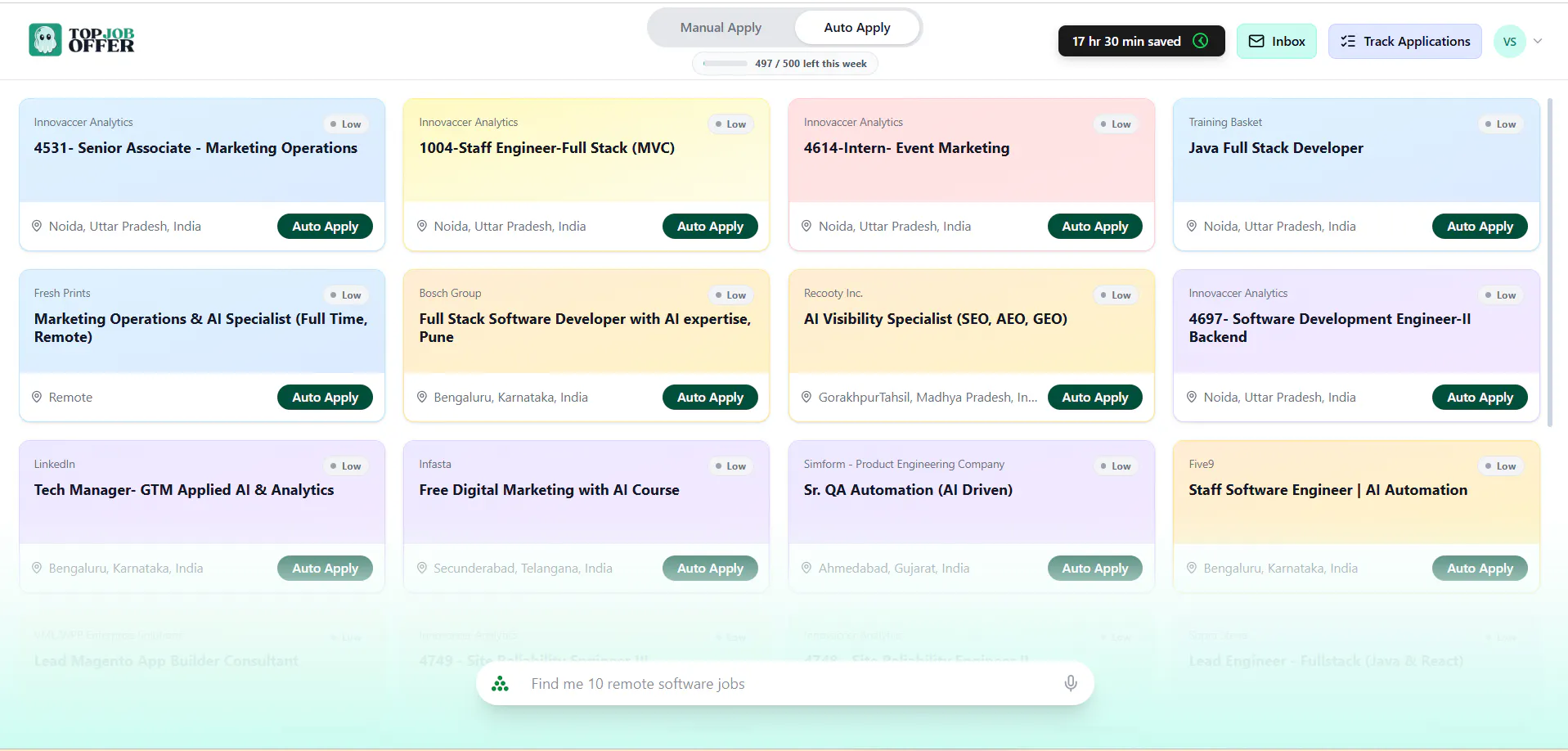1568x751 pixels.
Task: Auto Apply to AI Visibility Specialist job
Action: tap(1094, 397)
